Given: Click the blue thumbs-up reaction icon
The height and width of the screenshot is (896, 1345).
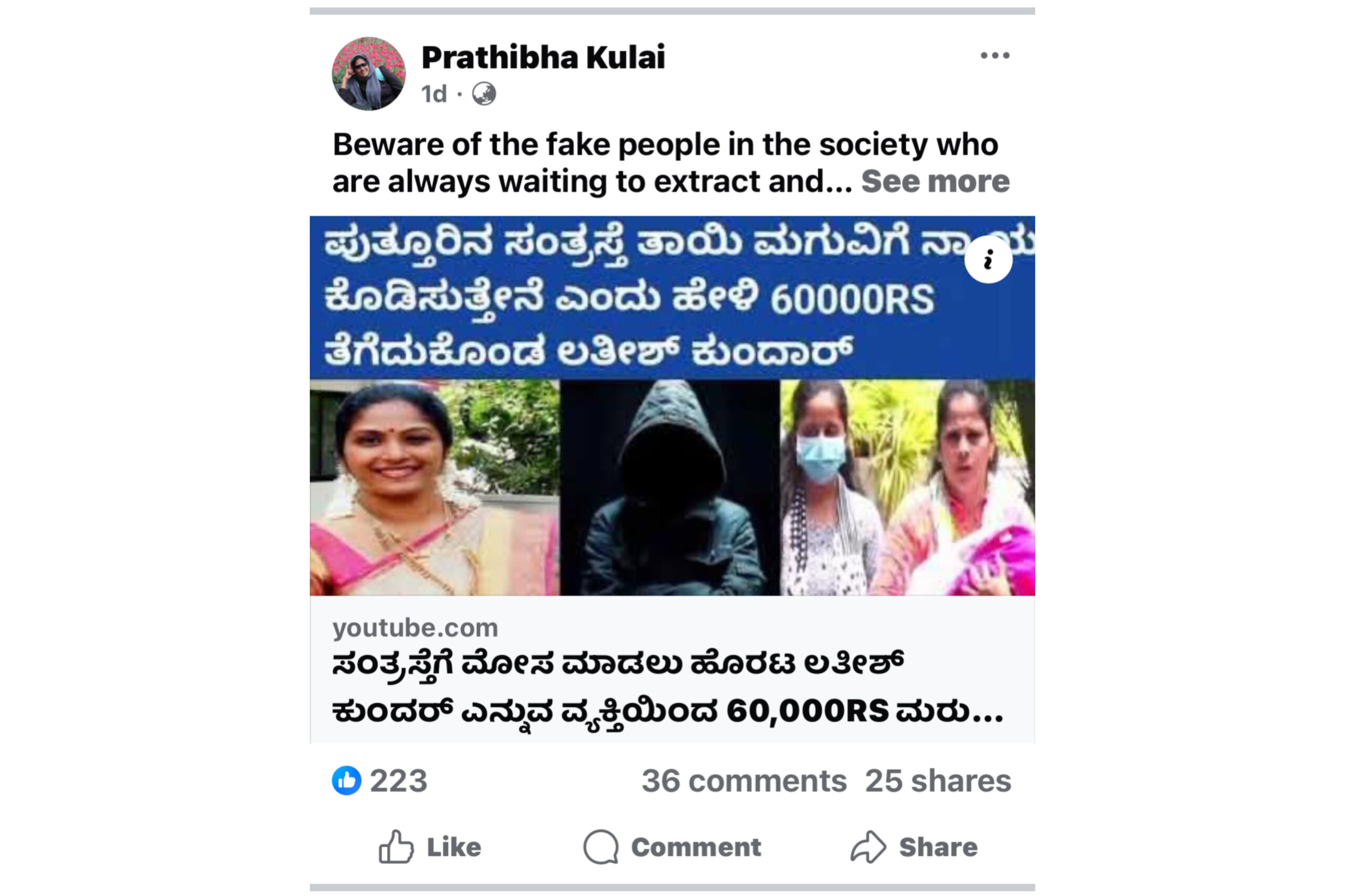Looking at the screenshot, I should tap(346, 780).
